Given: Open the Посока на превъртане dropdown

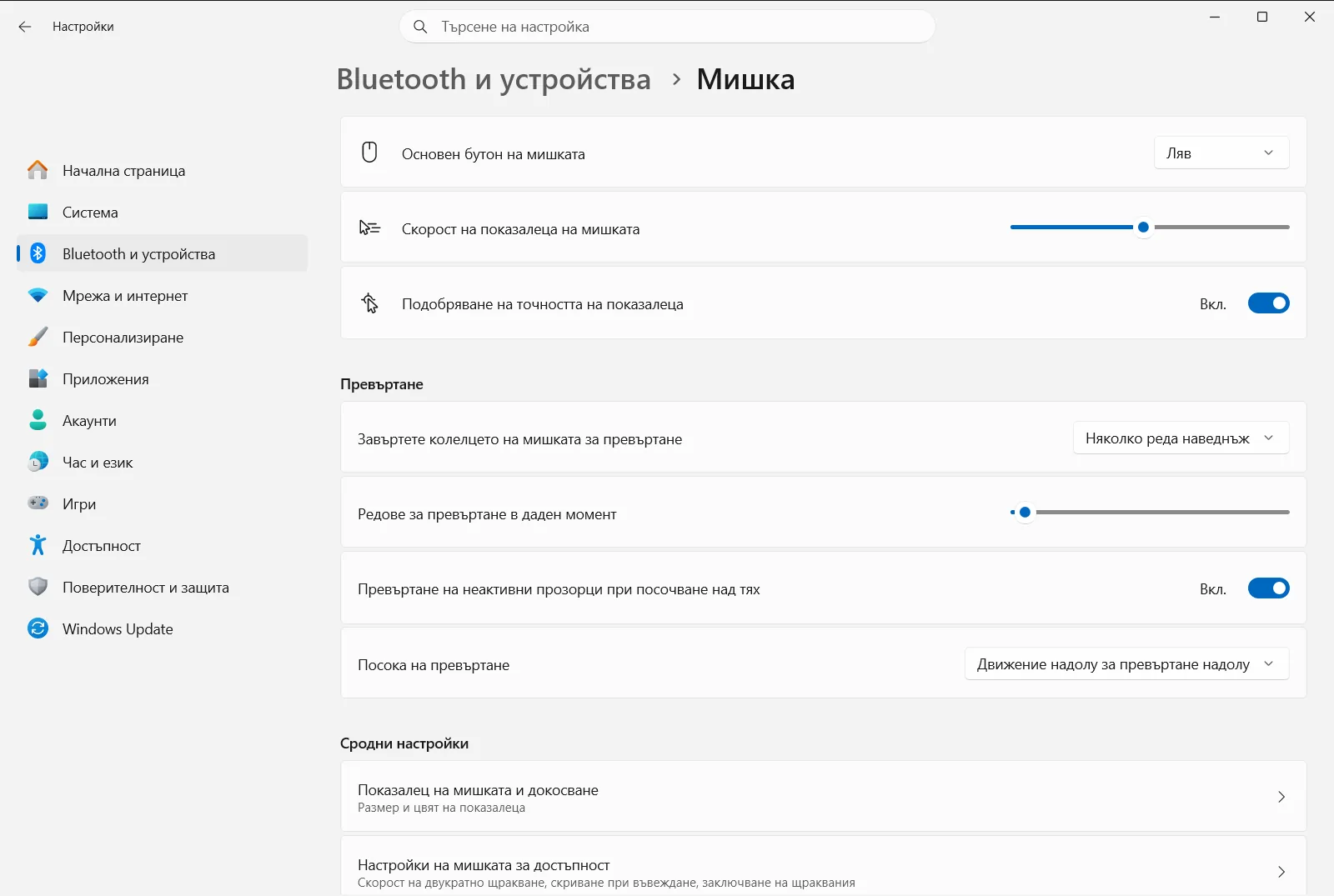Looking at the screenshot, I should 1126,663.
